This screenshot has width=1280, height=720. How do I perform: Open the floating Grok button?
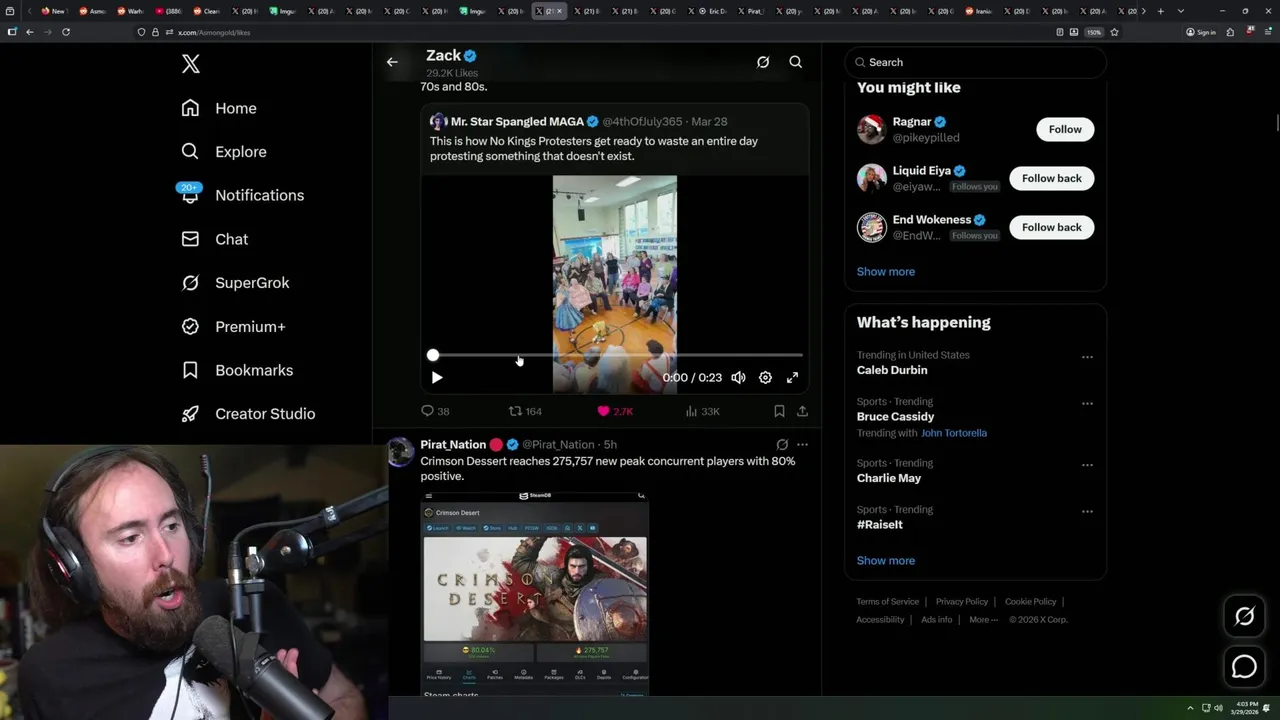tap(1244, 617)
